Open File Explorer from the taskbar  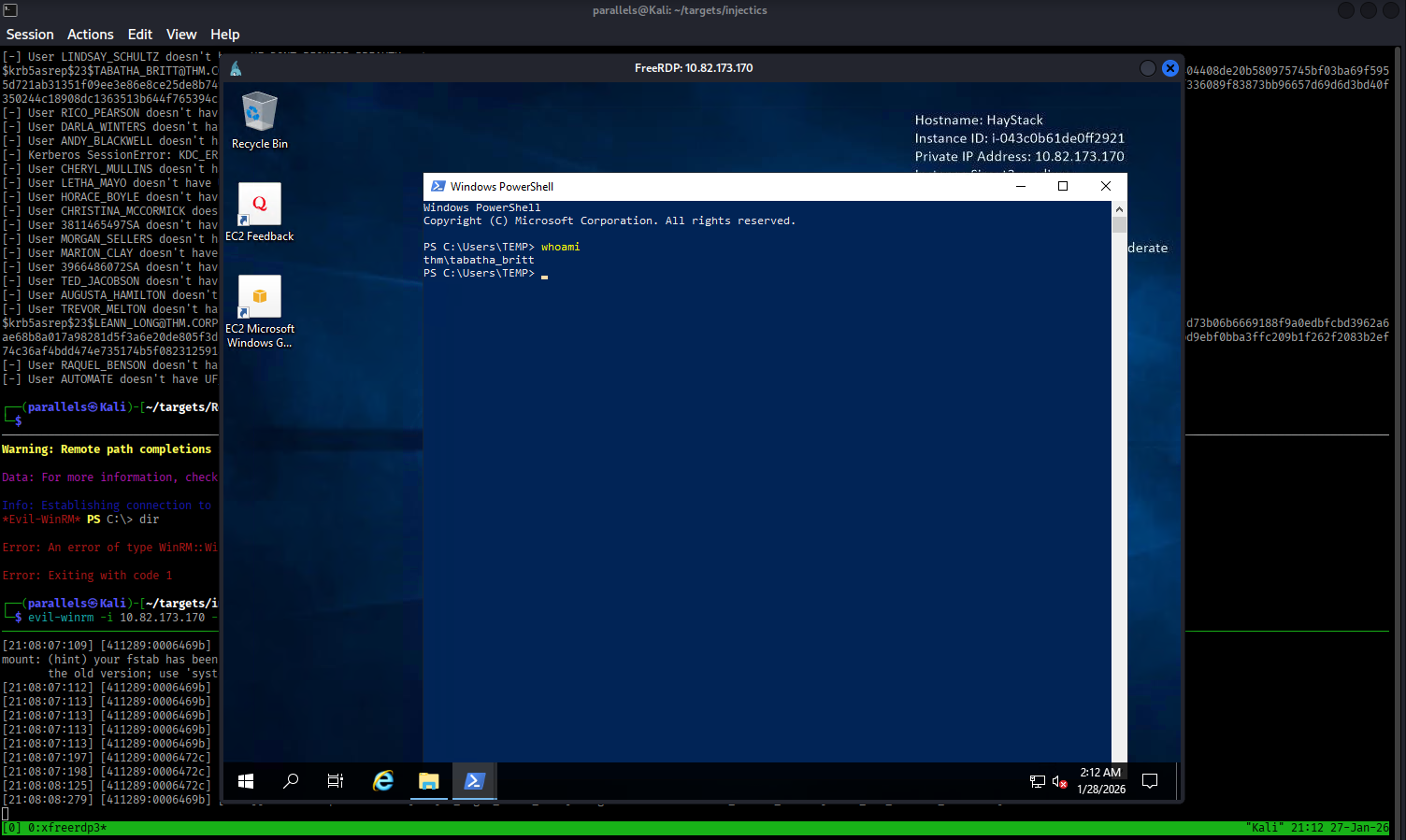[x=429, y=781]
